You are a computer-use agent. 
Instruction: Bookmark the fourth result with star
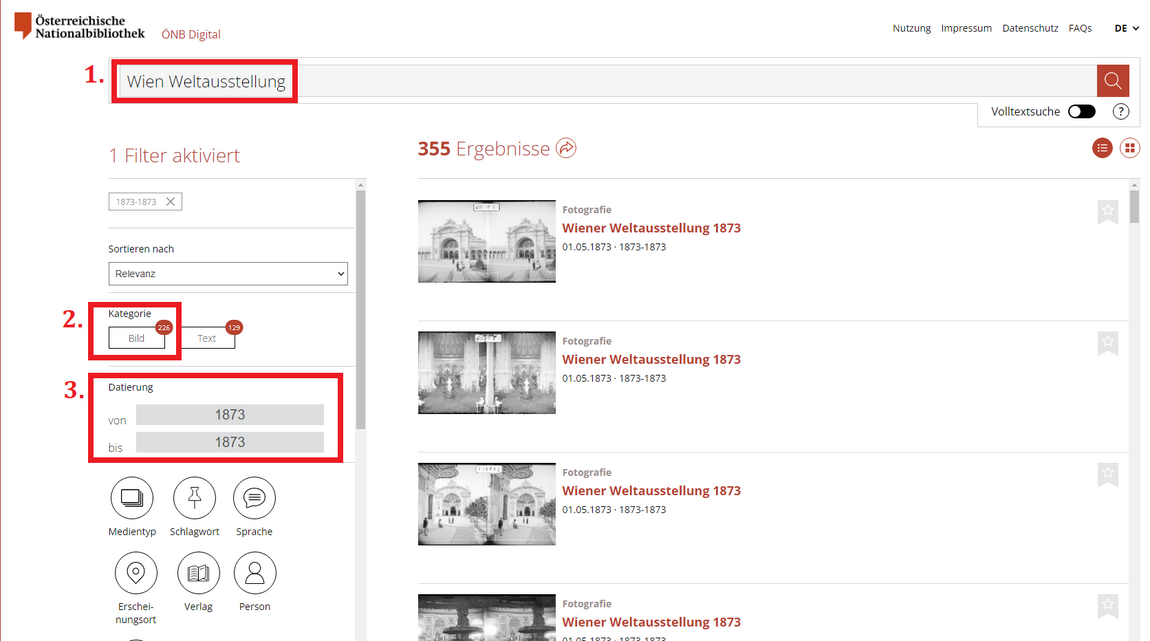pos(1107,606)
